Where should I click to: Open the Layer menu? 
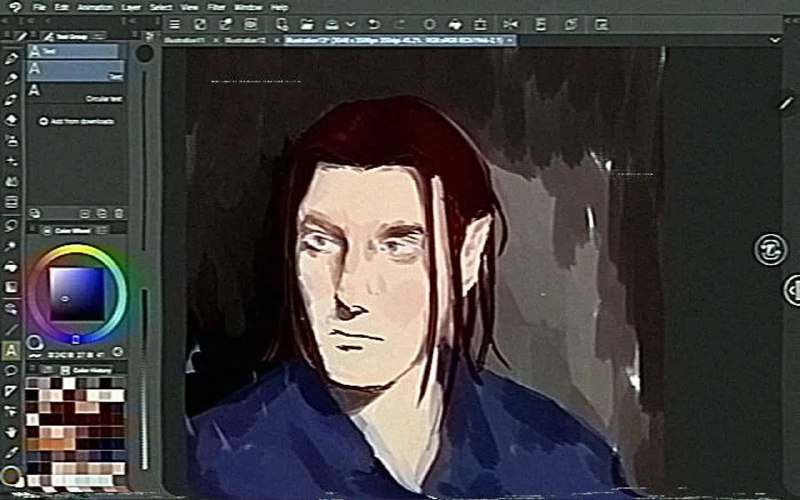[x=131, y=7]
